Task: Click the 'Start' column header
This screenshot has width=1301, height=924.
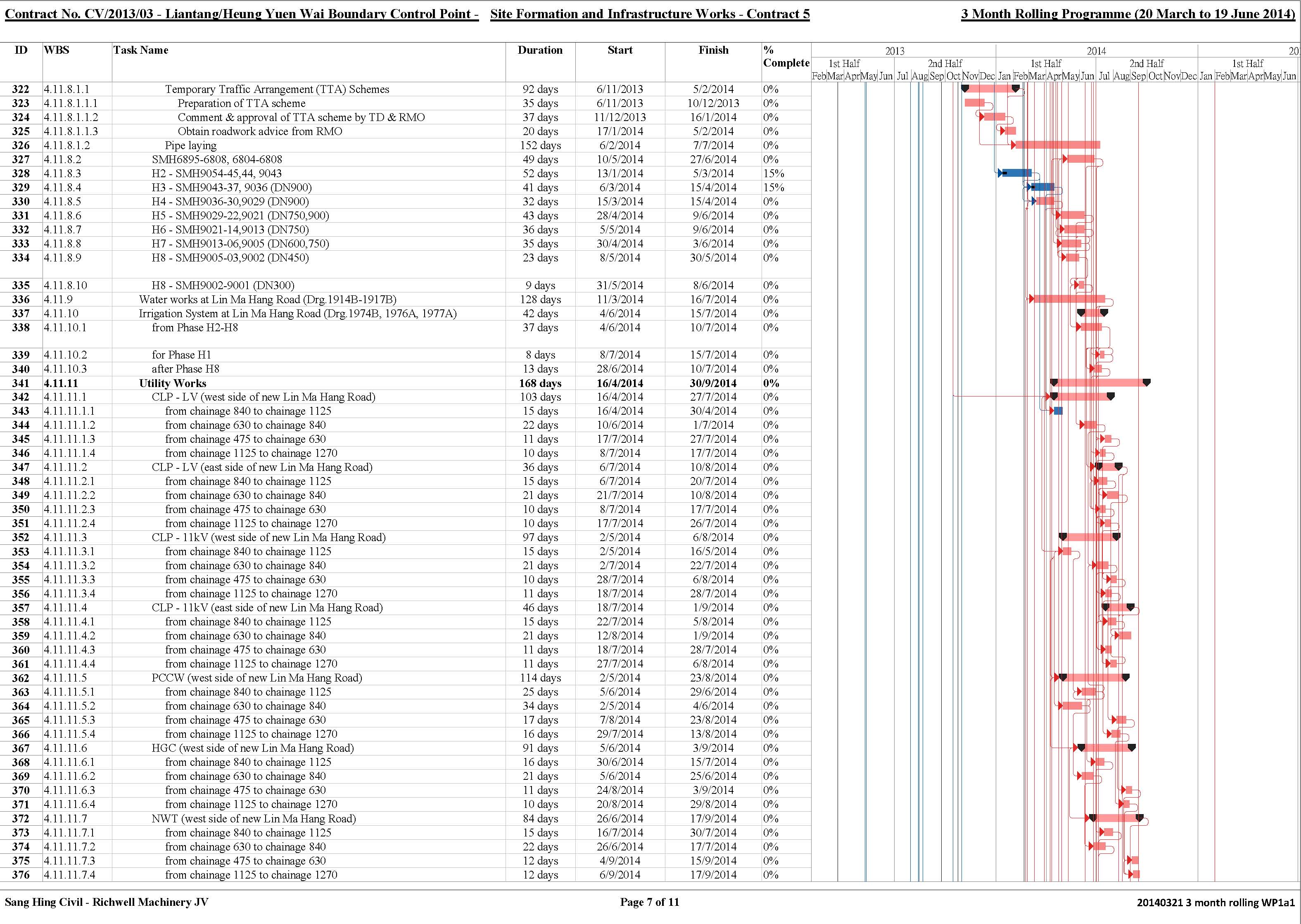Action: (x=620, y=50)
